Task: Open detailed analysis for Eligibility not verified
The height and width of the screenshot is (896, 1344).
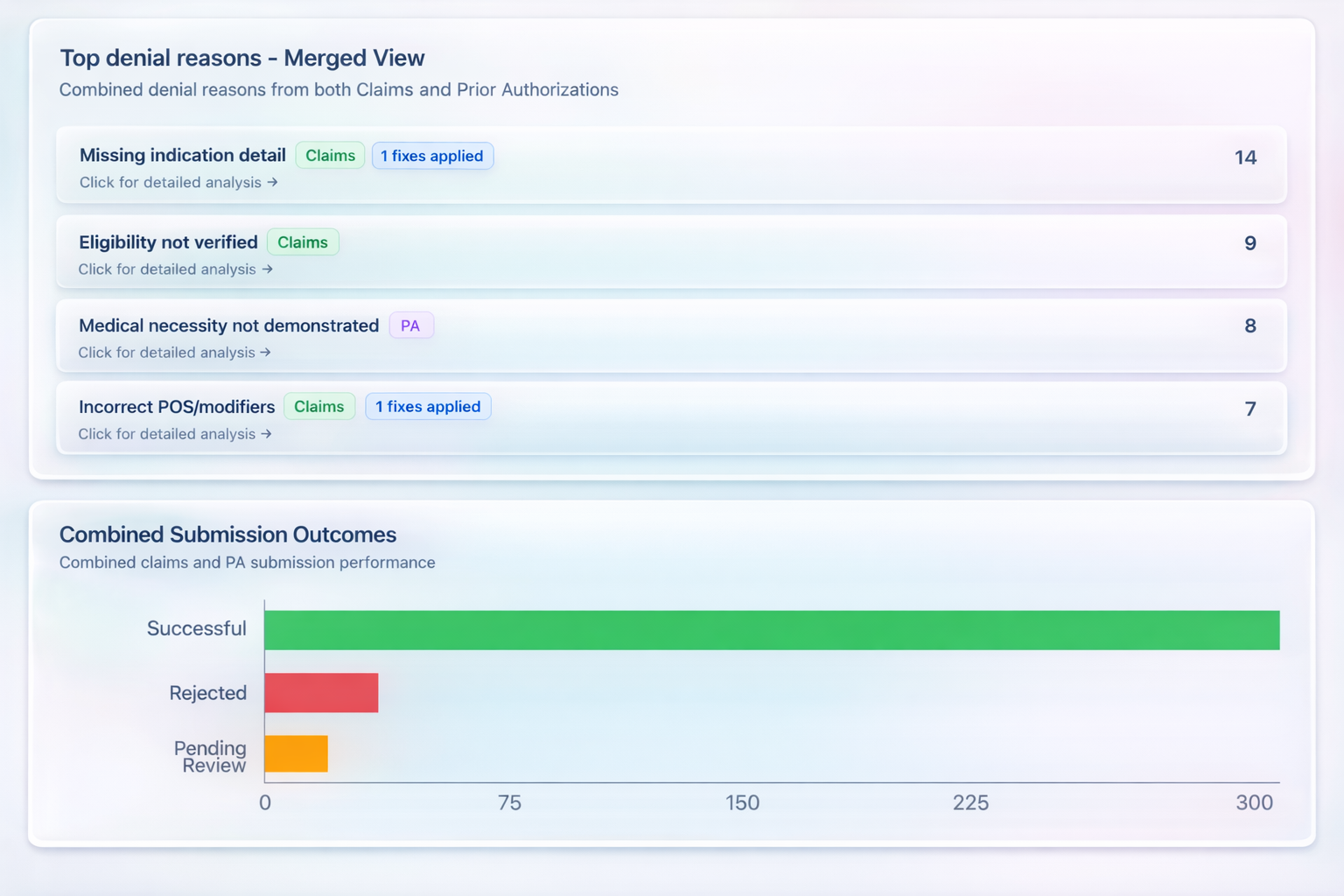Action: coord(174,269)
